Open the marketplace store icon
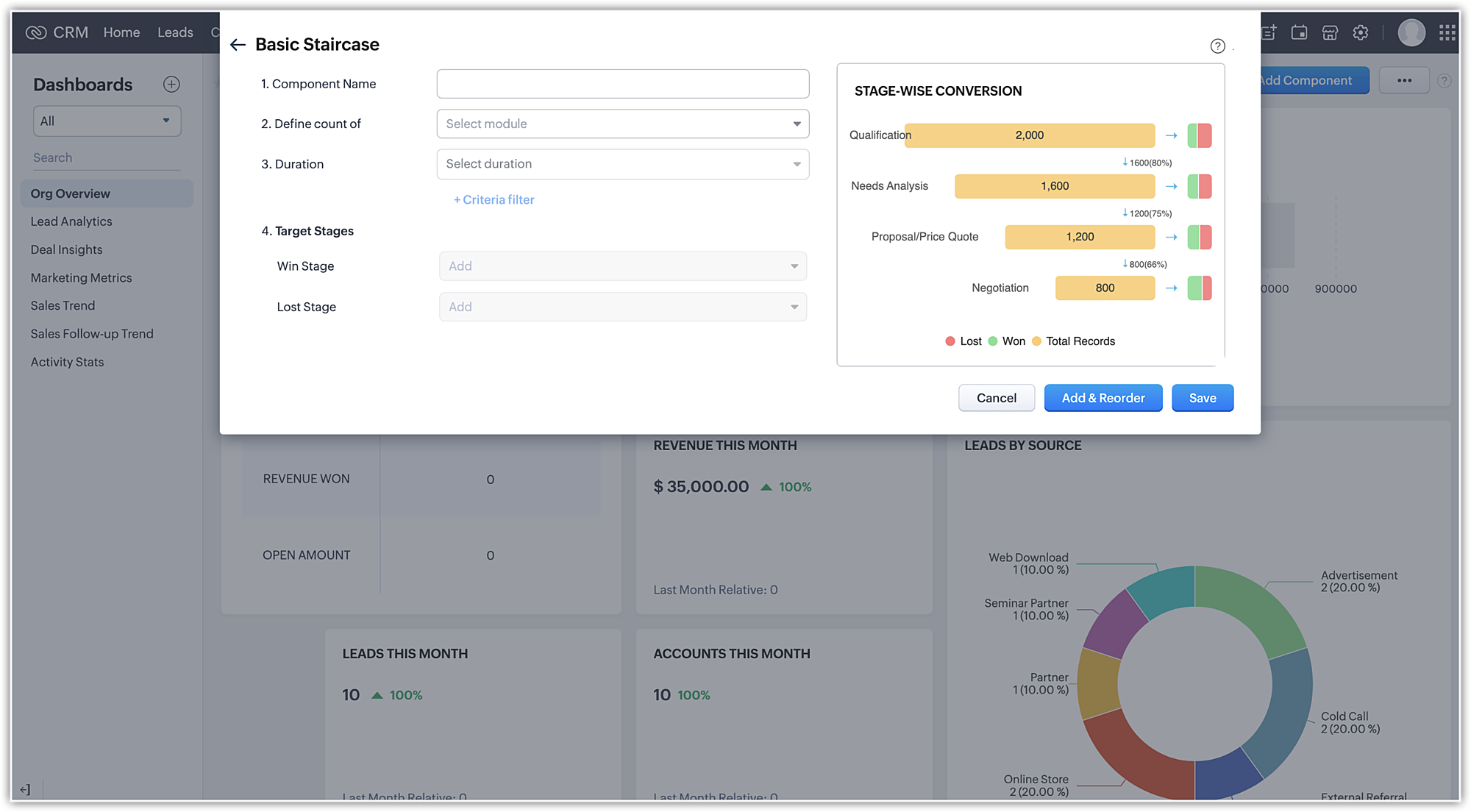1471x812 pixels. [1330, 32]
